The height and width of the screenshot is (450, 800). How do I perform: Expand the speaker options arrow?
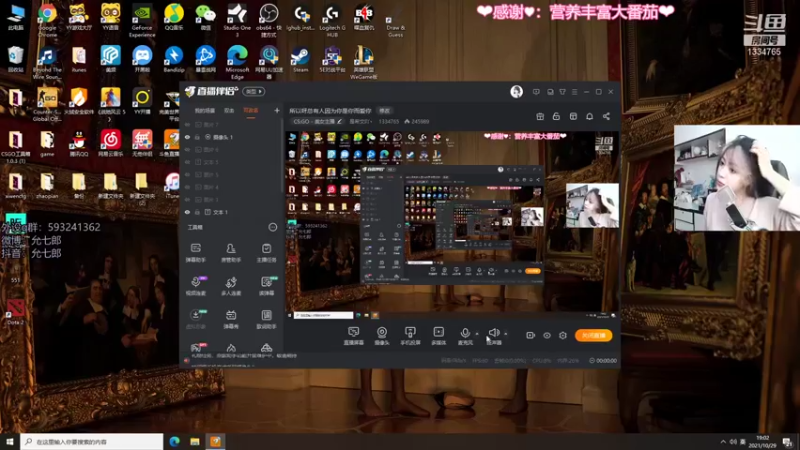click(506, 334)
